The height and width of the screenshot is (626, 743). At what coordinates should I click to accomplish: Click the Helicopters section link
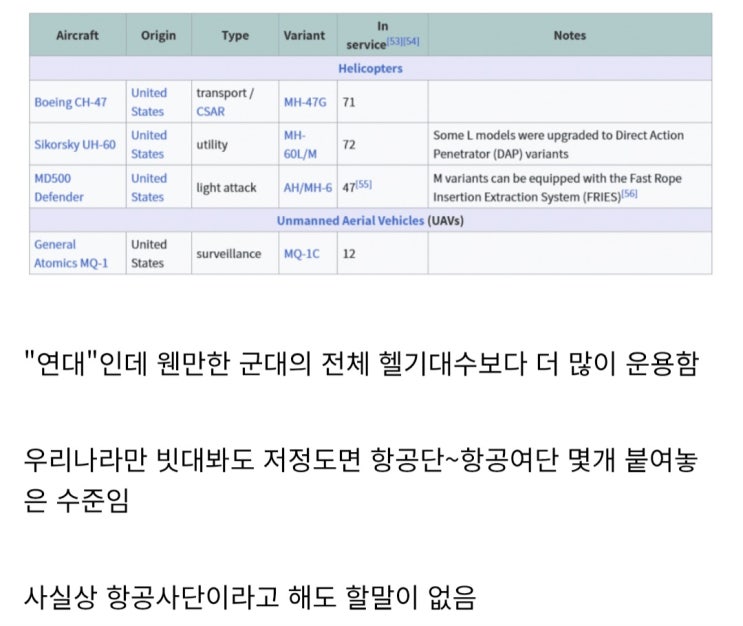(x=370, y=68)
